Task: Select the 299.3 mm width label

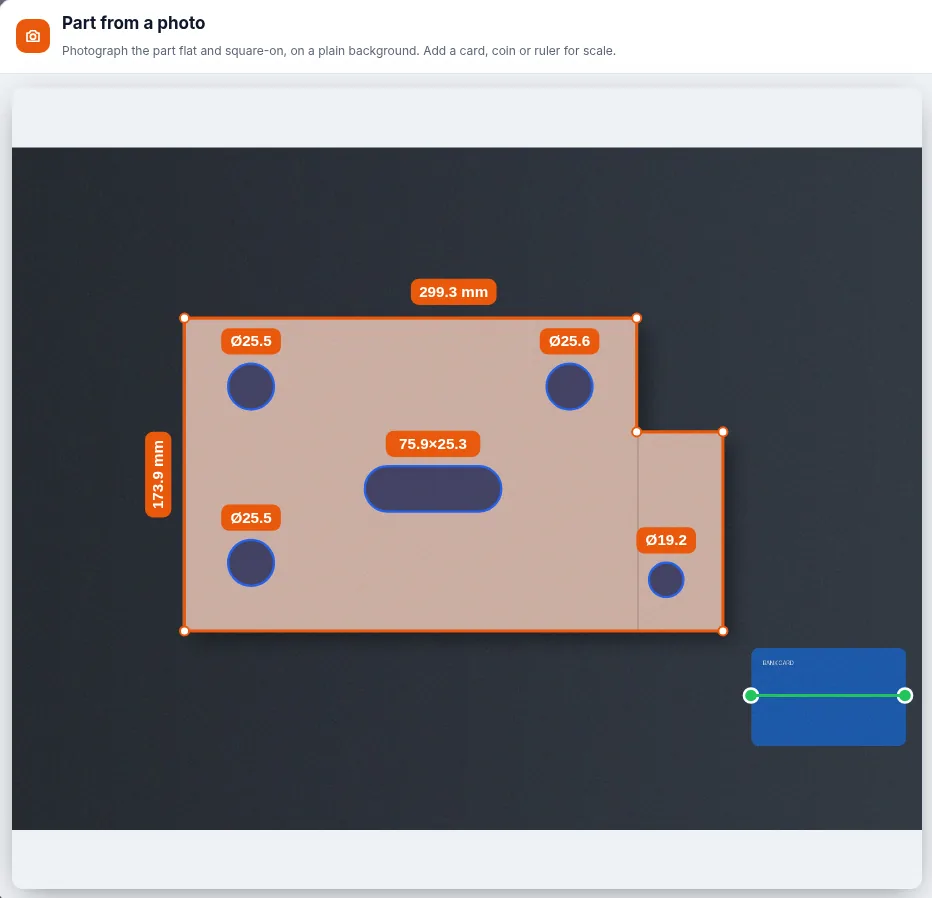Action: click(x=454, y=292)
